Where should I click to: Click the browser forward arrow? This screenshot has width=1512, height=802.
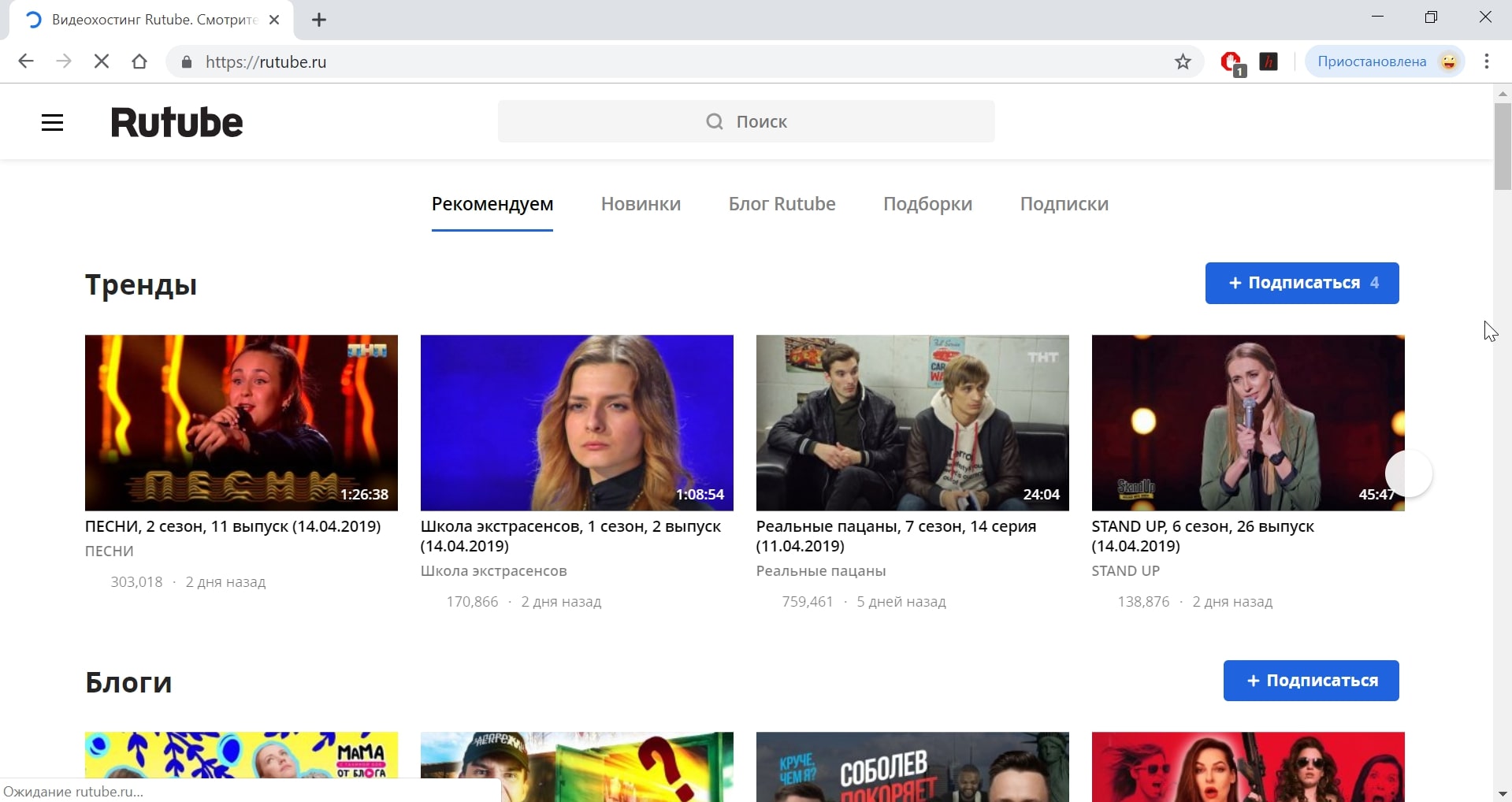click(64, 61)
